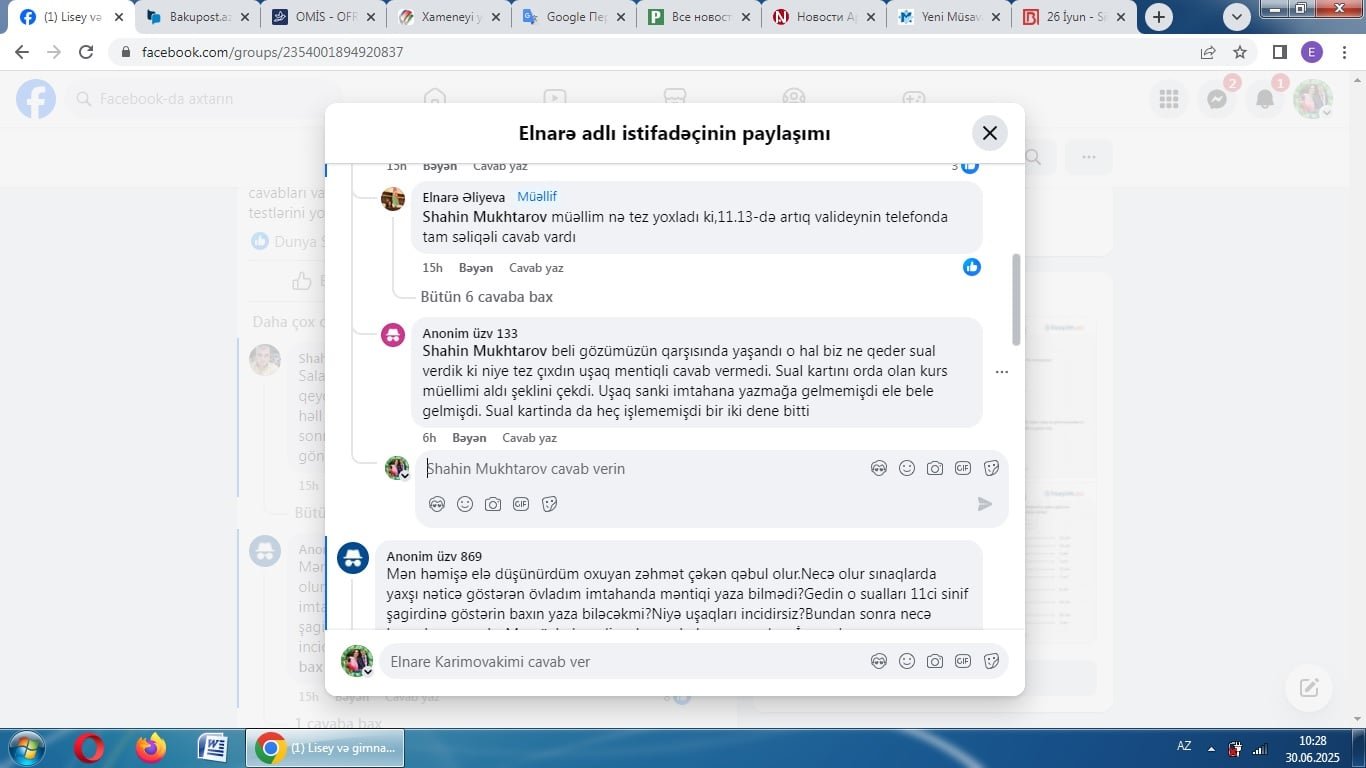Open emoji picker in Elnare Karimova comment box
Screen dimensions: 1366x768
tap(907, 661)
